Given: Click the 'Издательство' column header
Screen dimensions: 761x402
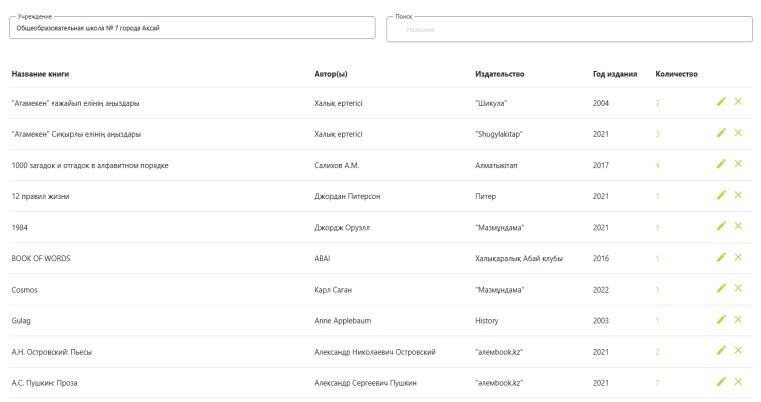Looking at the screenshot, I should tap(499, 74).
